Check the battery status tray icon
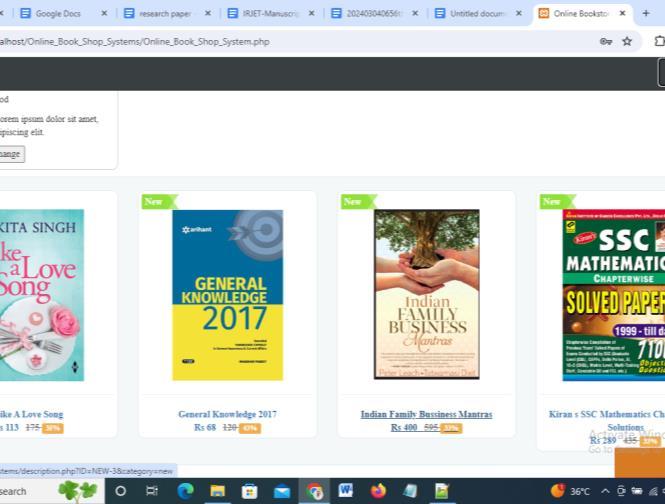This screenshot has width=665, height=504. (x=637, y=491)
